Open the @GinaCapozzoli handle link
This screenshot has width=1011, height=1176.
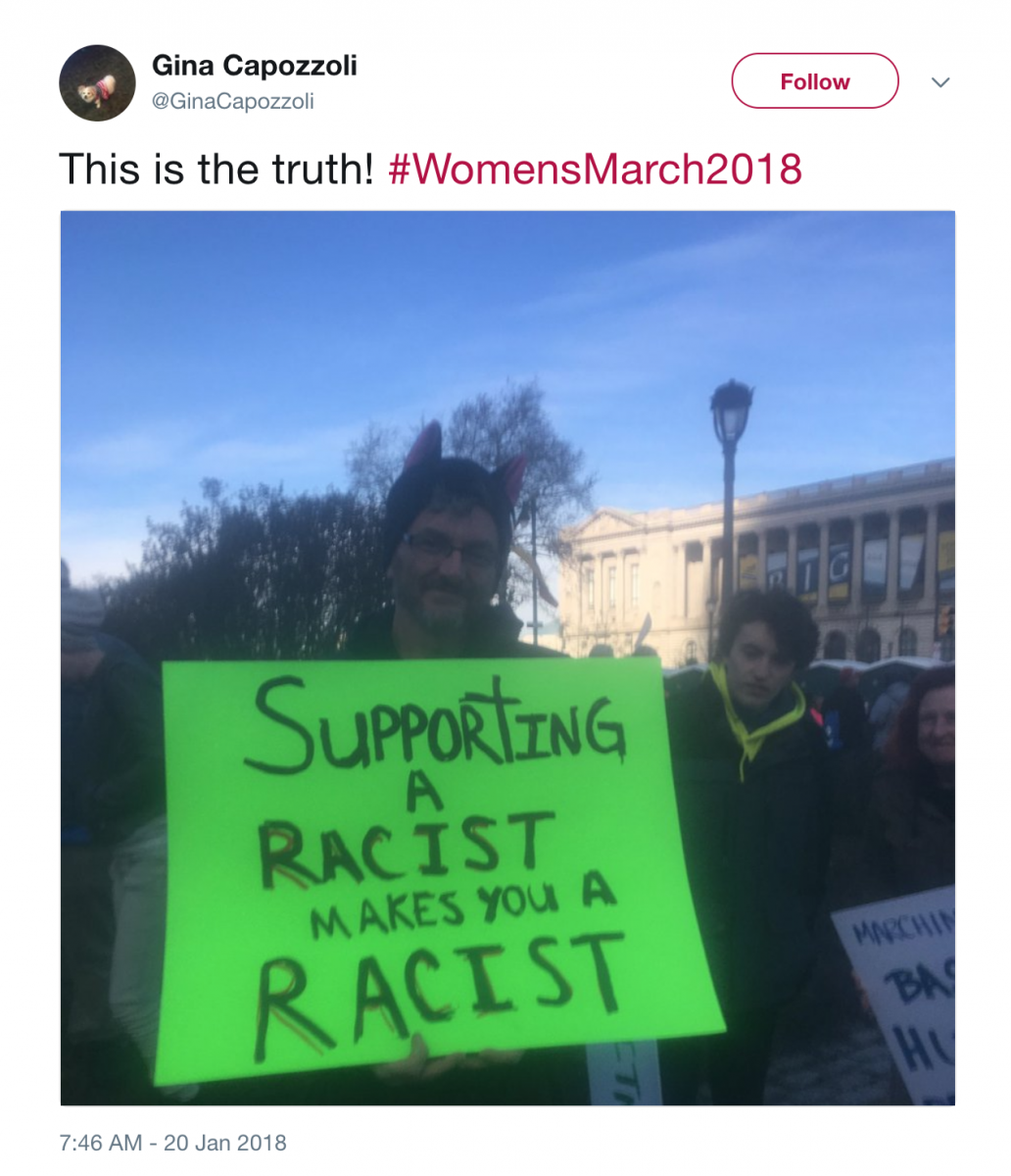(233, 101)
